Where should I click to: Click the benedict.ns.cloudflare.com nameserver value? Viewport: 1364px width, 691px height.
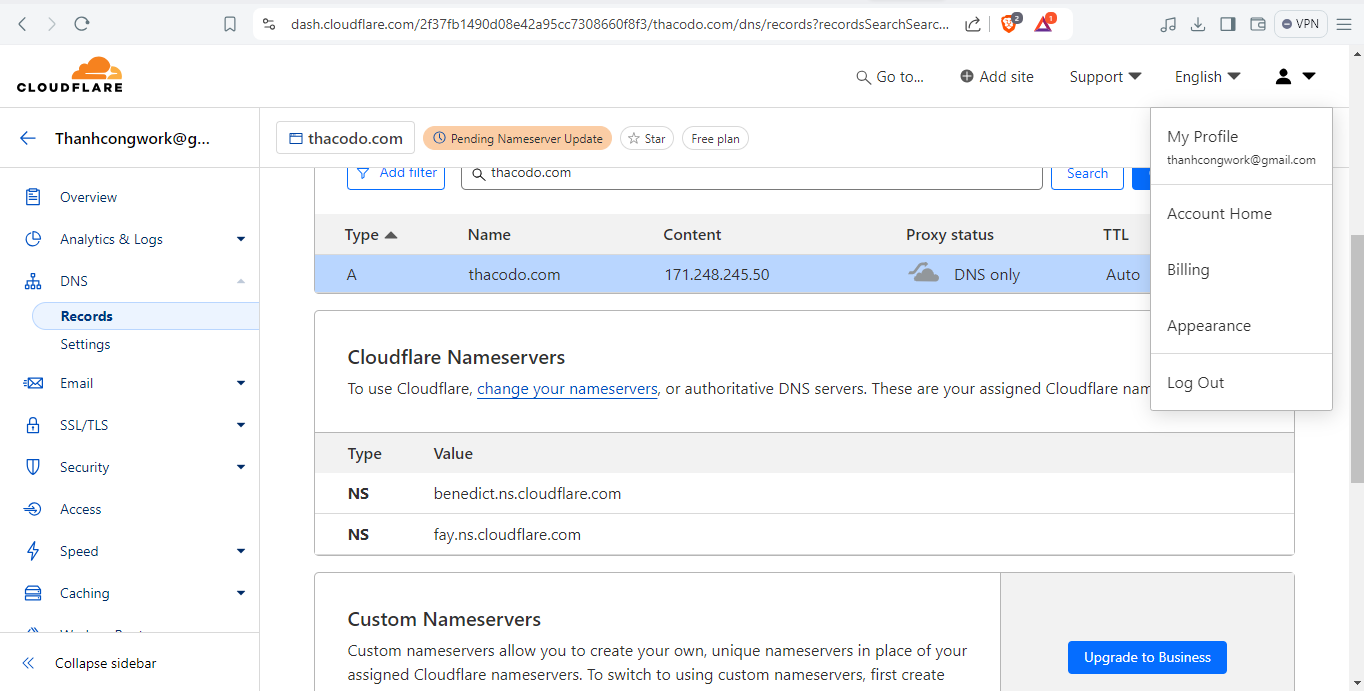pyautogui.click(x=527, y=494)
